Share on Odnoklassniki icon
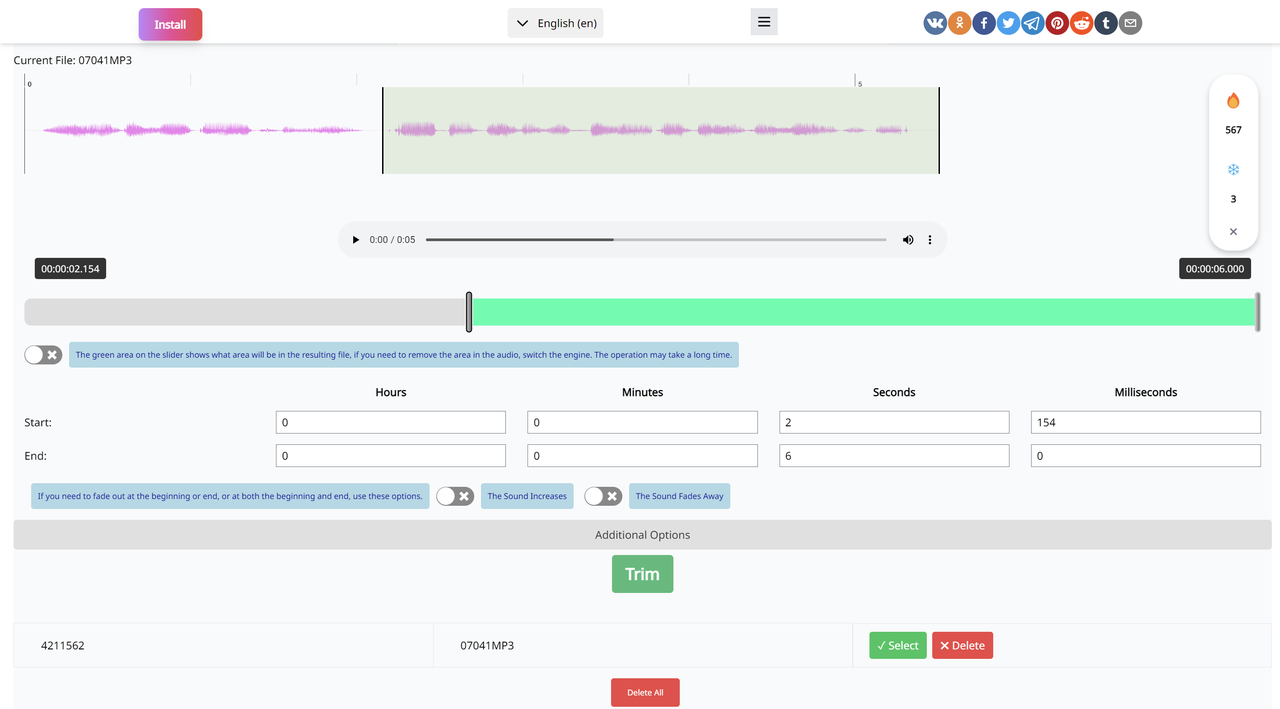Image resolution: width=1280 pixels, height=709 pixels. coord(960,23)
